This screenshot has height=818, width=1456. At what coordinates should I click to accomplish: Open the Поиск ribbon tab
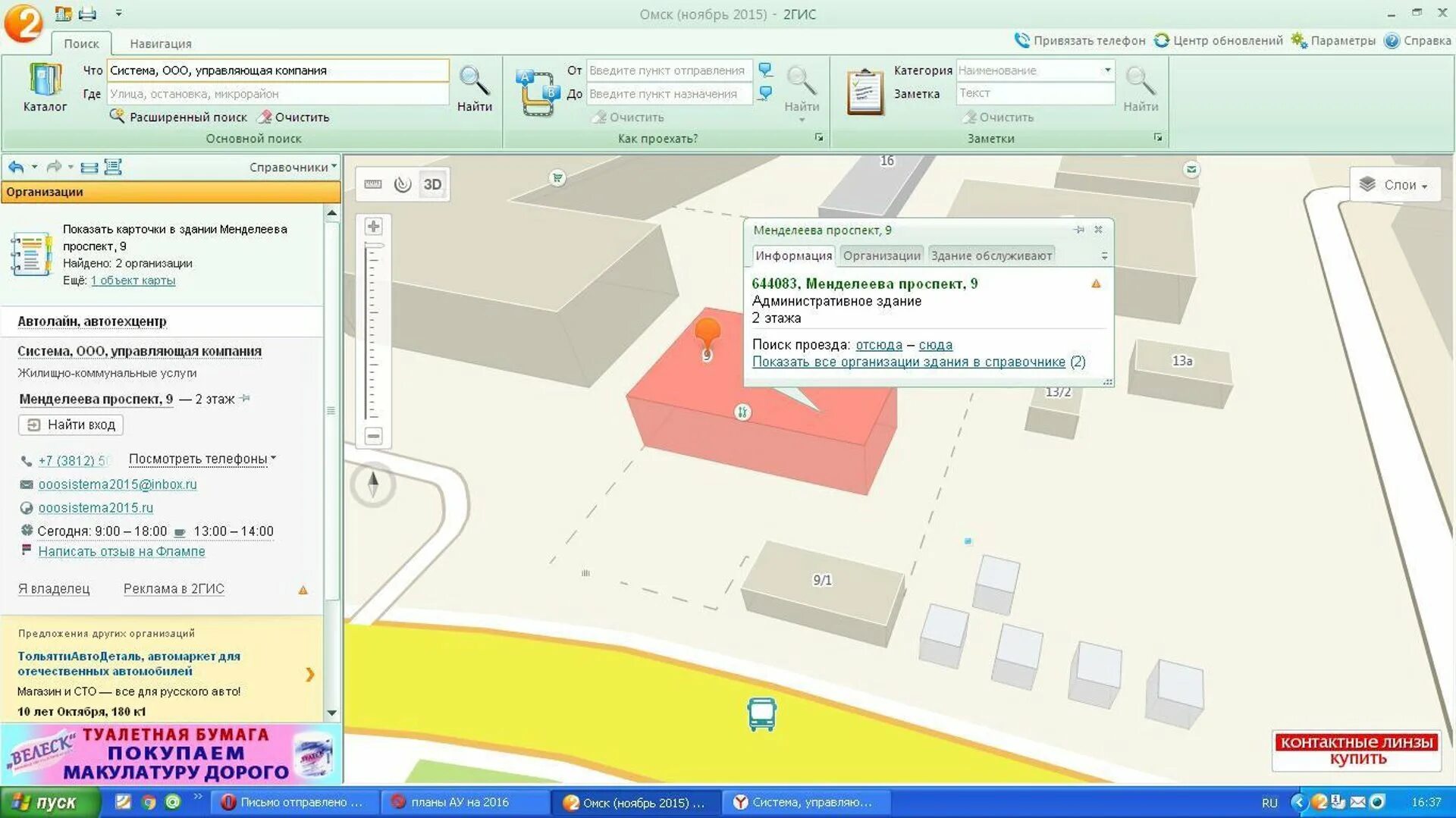pos(81,43)
